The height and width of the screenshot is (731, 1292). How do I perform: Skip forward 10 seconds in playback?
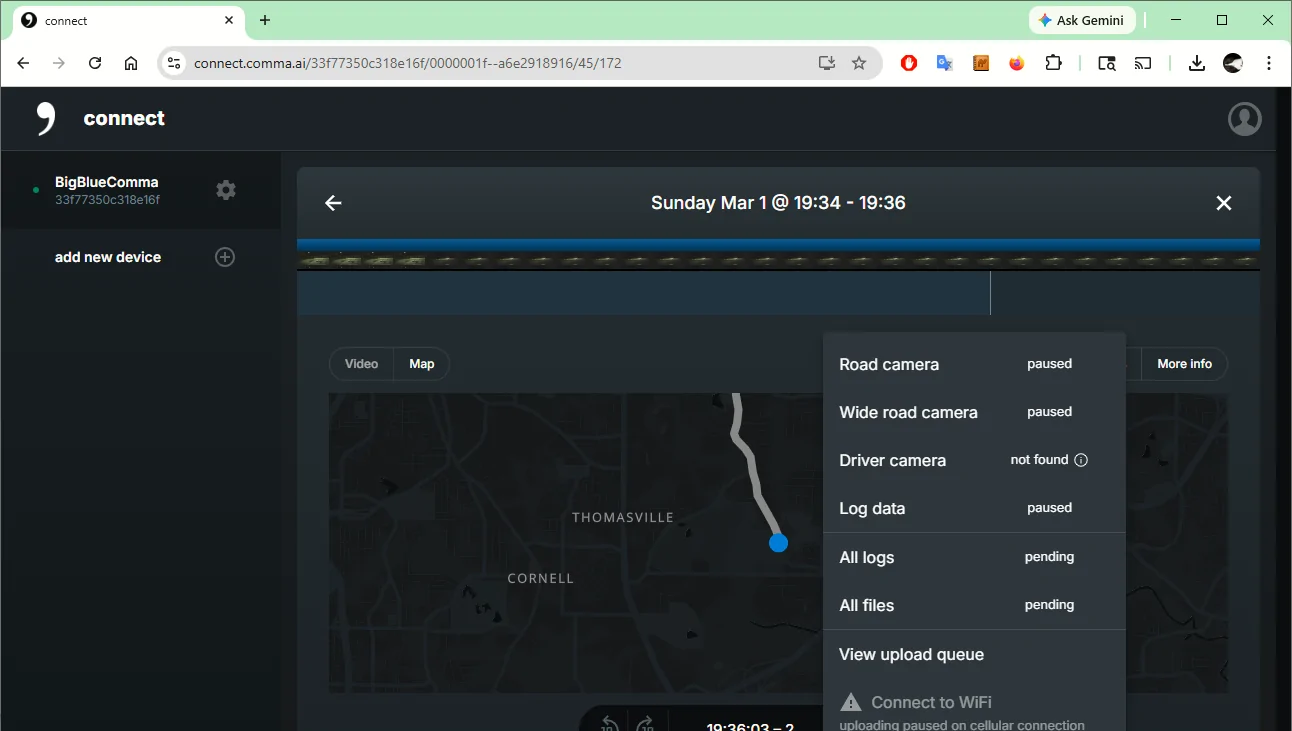[x=645, y=724]
